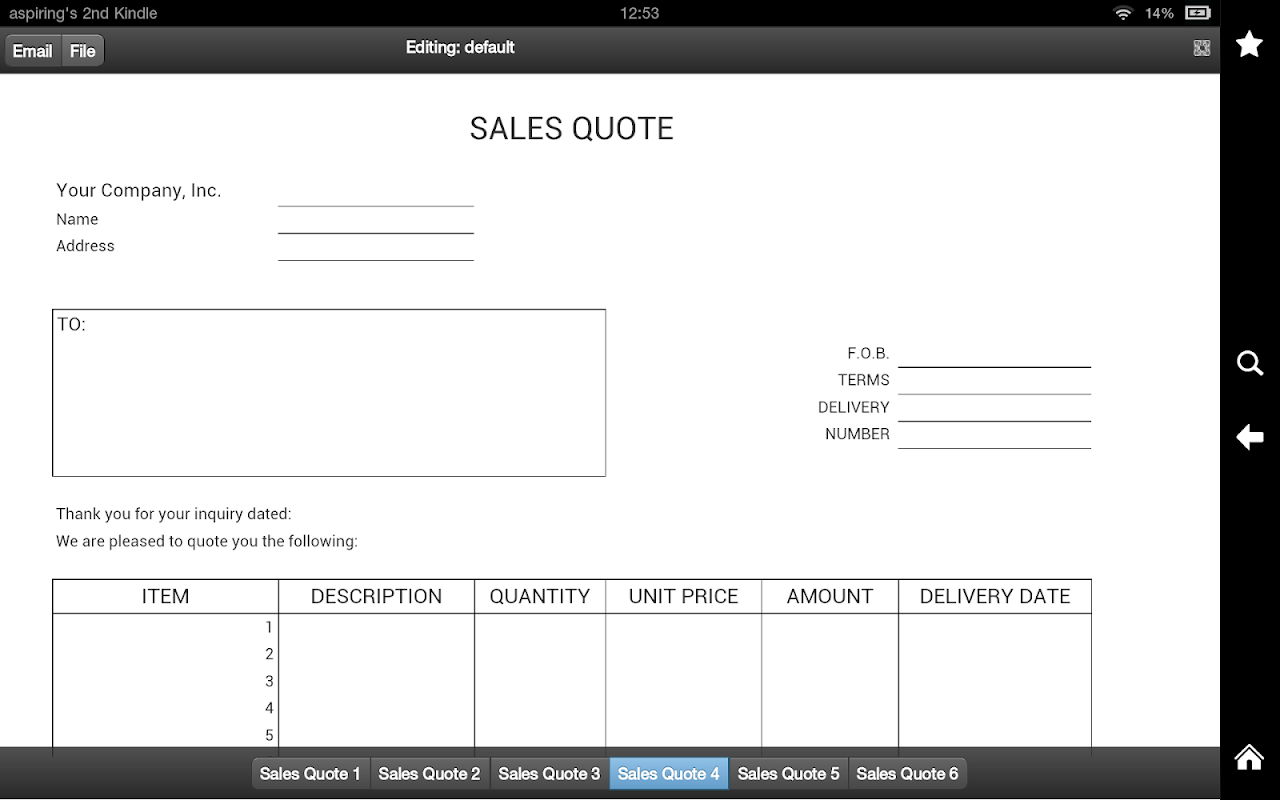The image size is (1280, 800).
Task: Go to the home screen icon
Action: click(1249, 757)
